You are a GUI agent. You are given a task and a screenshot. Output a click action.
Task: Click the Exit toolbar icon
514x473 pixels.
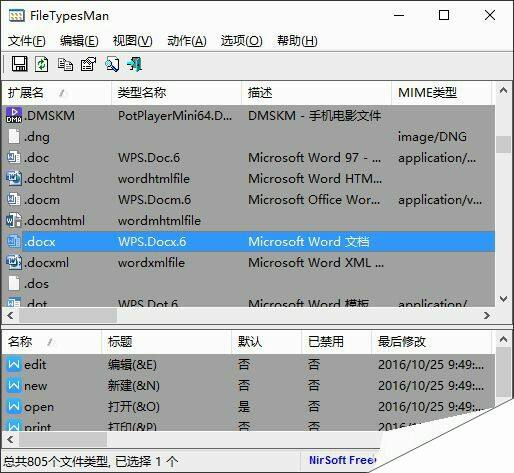pyautogui.click(x=135, y=64)
